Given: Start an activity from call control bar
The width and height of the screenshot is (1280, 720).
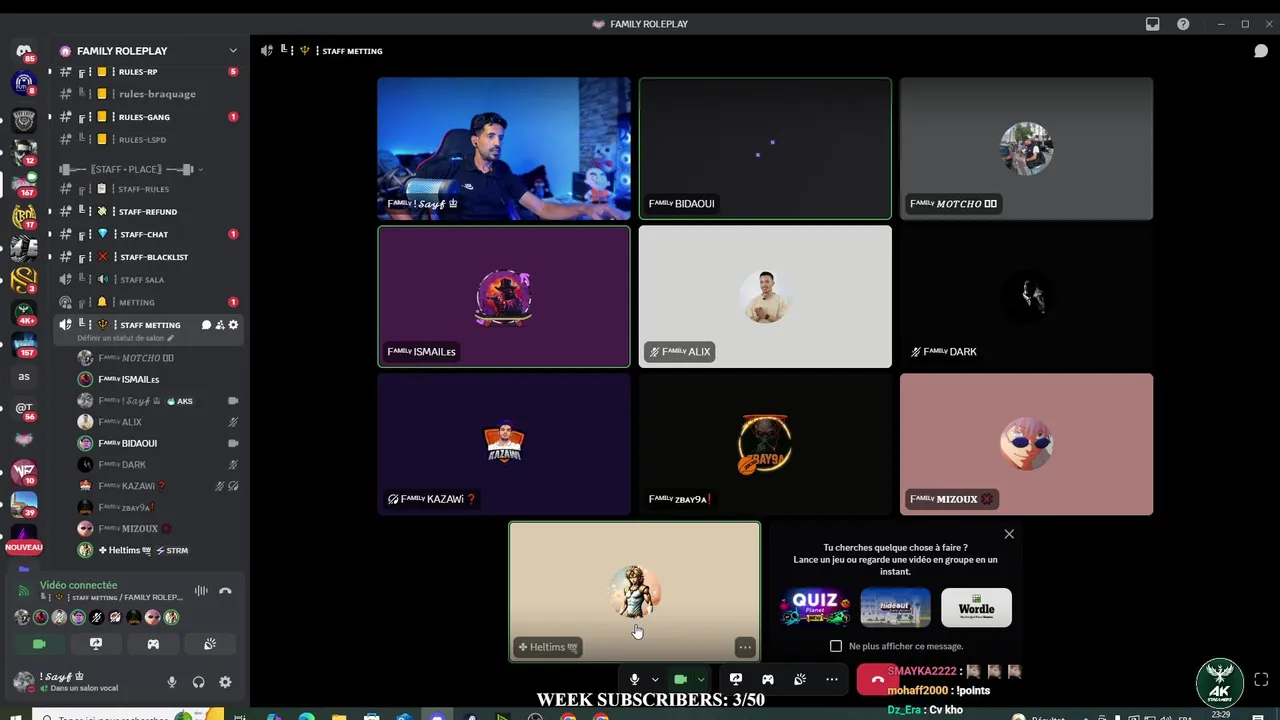Looking at the screenshot, I should pyautogui.click(x=768, y=679).
